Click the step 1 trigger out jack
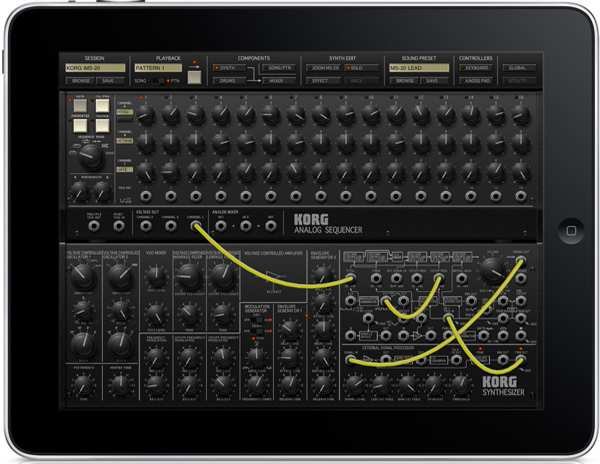 click(146, 197)
